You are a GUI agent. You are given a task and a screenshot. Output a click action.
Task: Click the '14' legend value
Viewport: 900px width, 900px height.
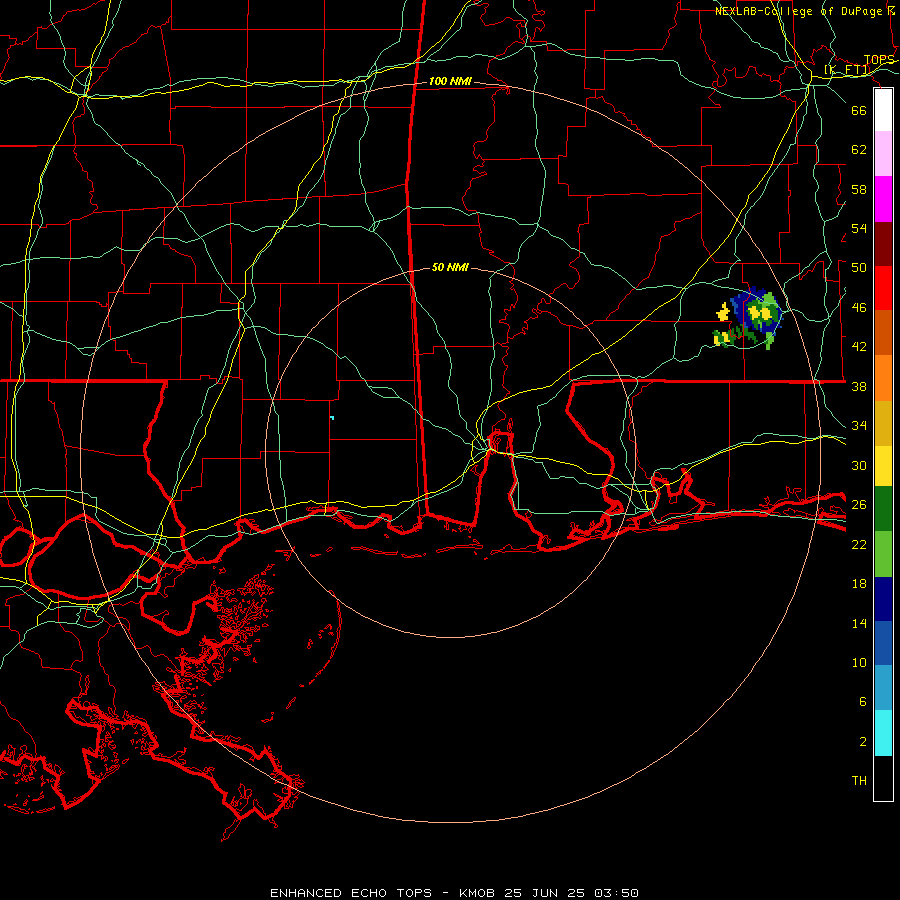click(859, 623)
